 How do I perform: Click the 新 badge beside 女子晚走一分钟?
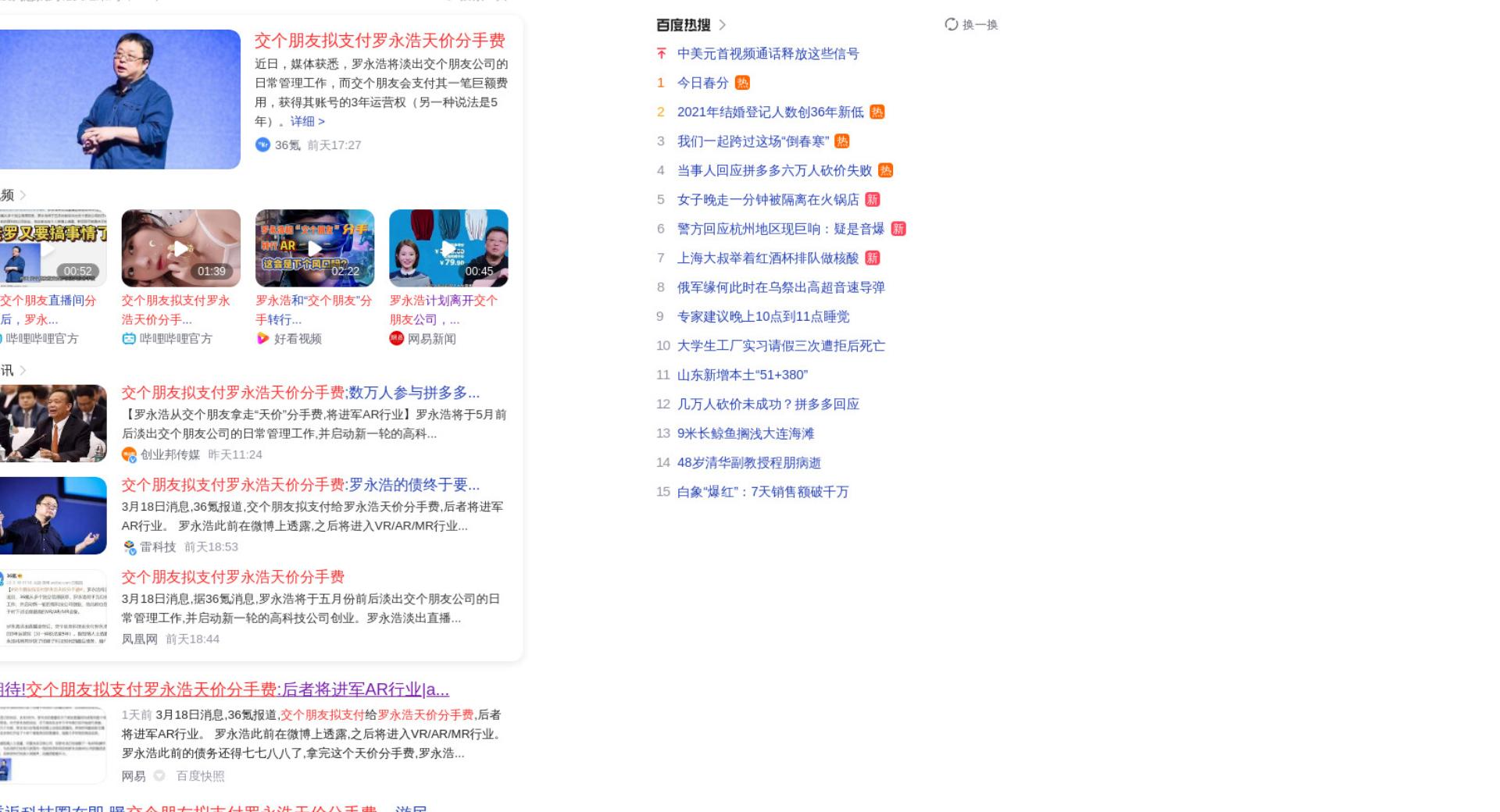[873, 200]
